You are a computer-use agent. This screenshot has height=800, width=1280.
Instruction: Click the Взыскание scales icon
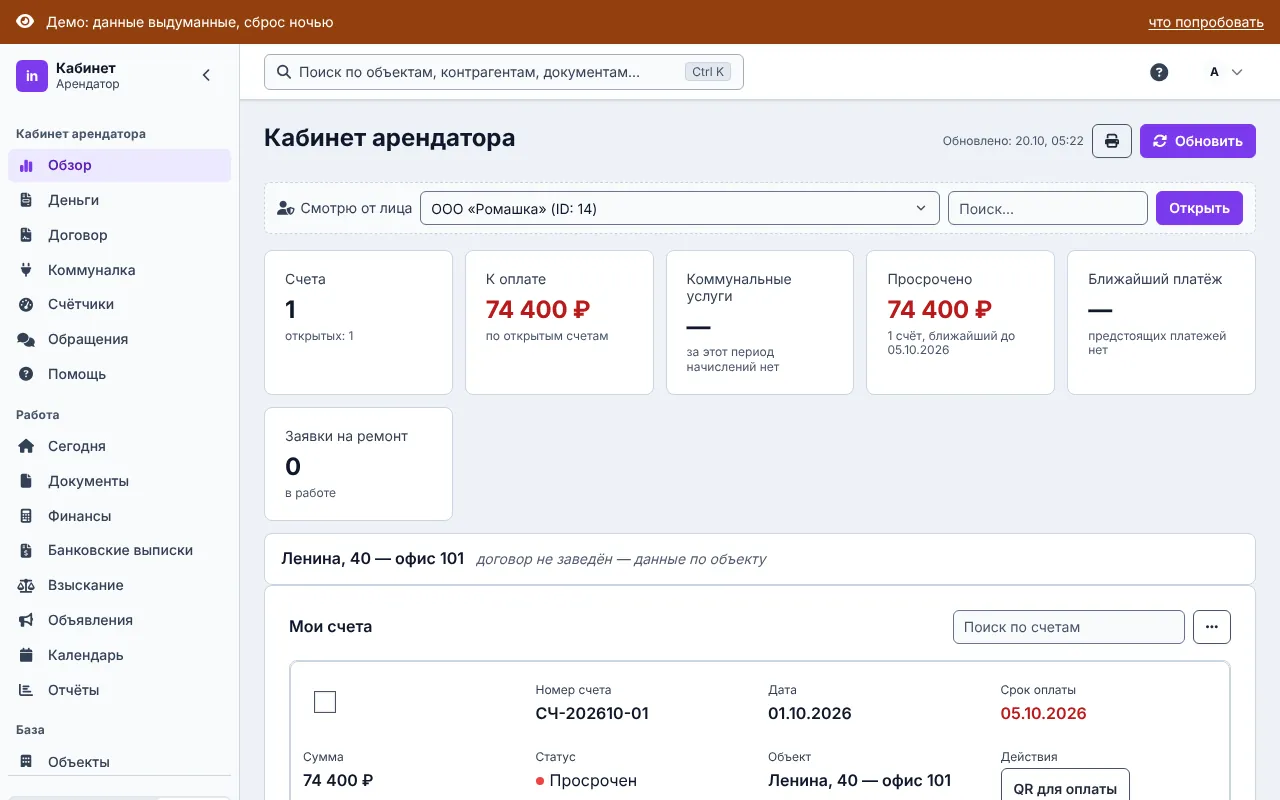pyautogui.click(x=27, y=585)
